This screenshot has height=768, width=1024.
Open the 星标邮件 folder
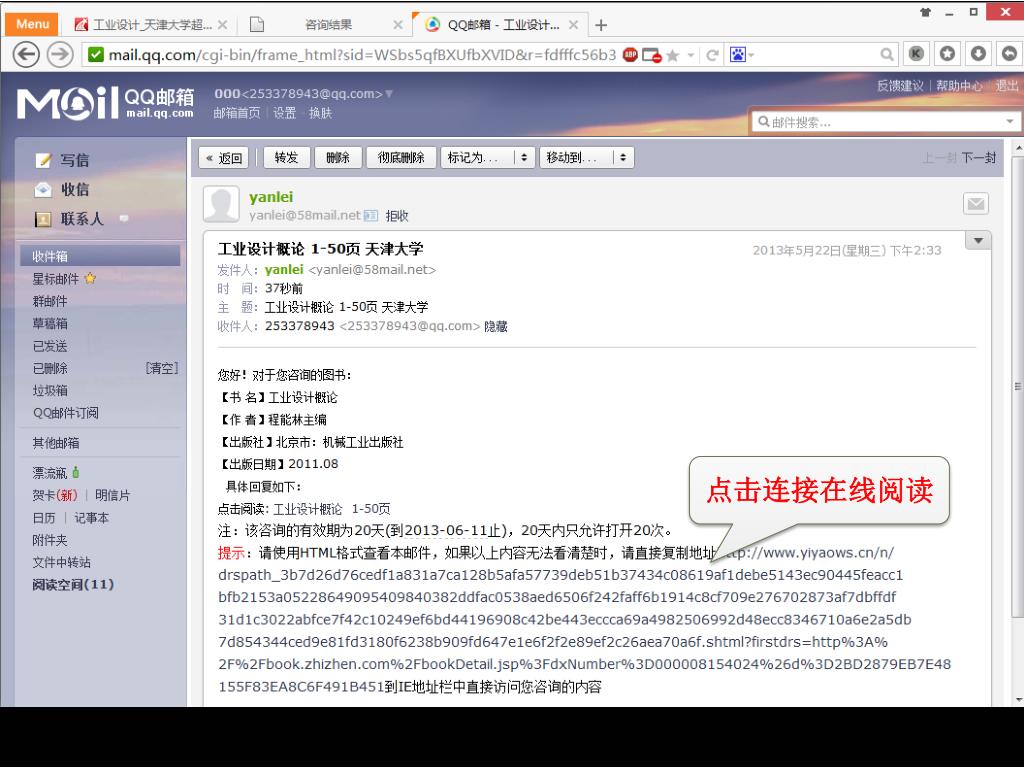pos(56,279)
